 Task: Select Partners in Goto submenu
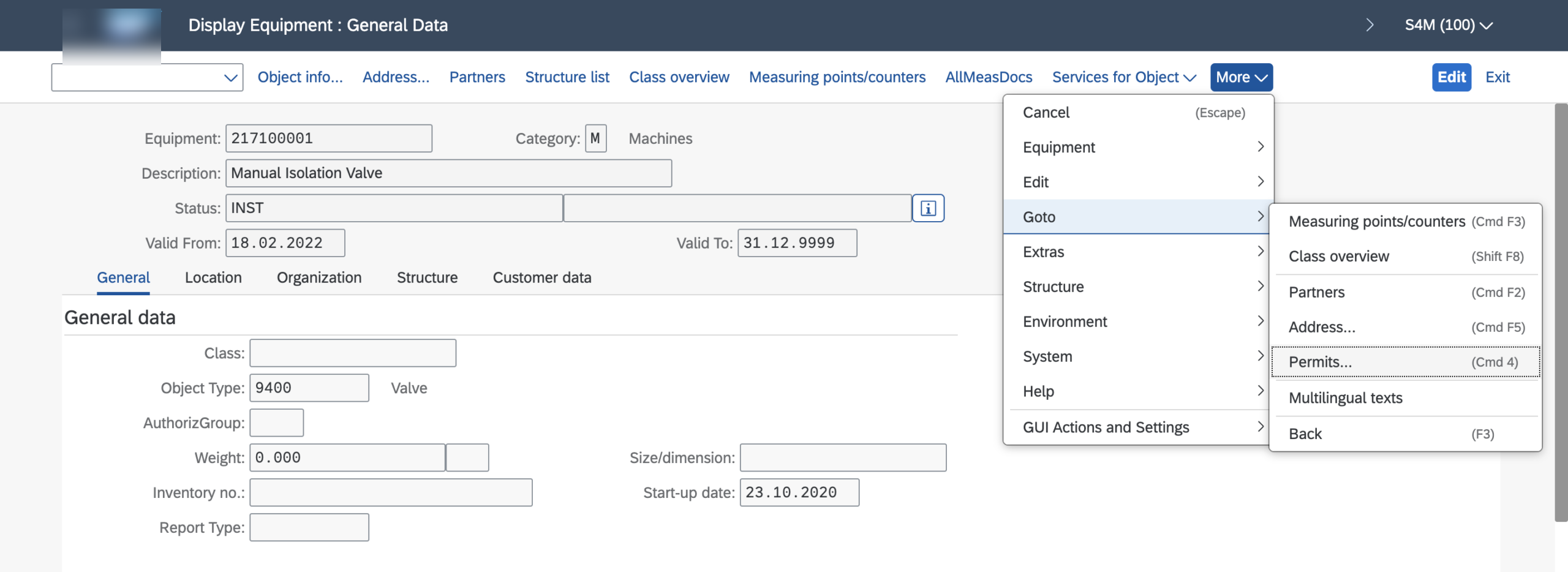1406,292
